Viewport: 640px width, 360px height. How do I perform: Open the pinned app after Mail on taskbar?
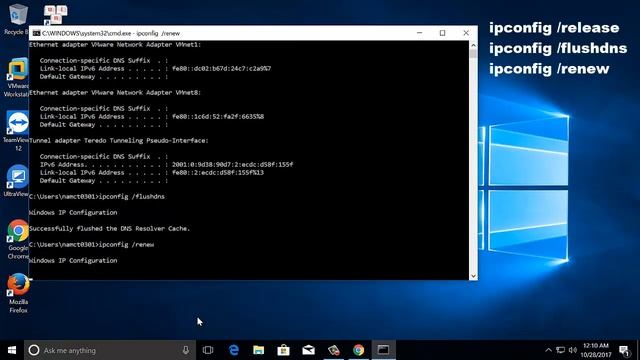pos(333,350)
